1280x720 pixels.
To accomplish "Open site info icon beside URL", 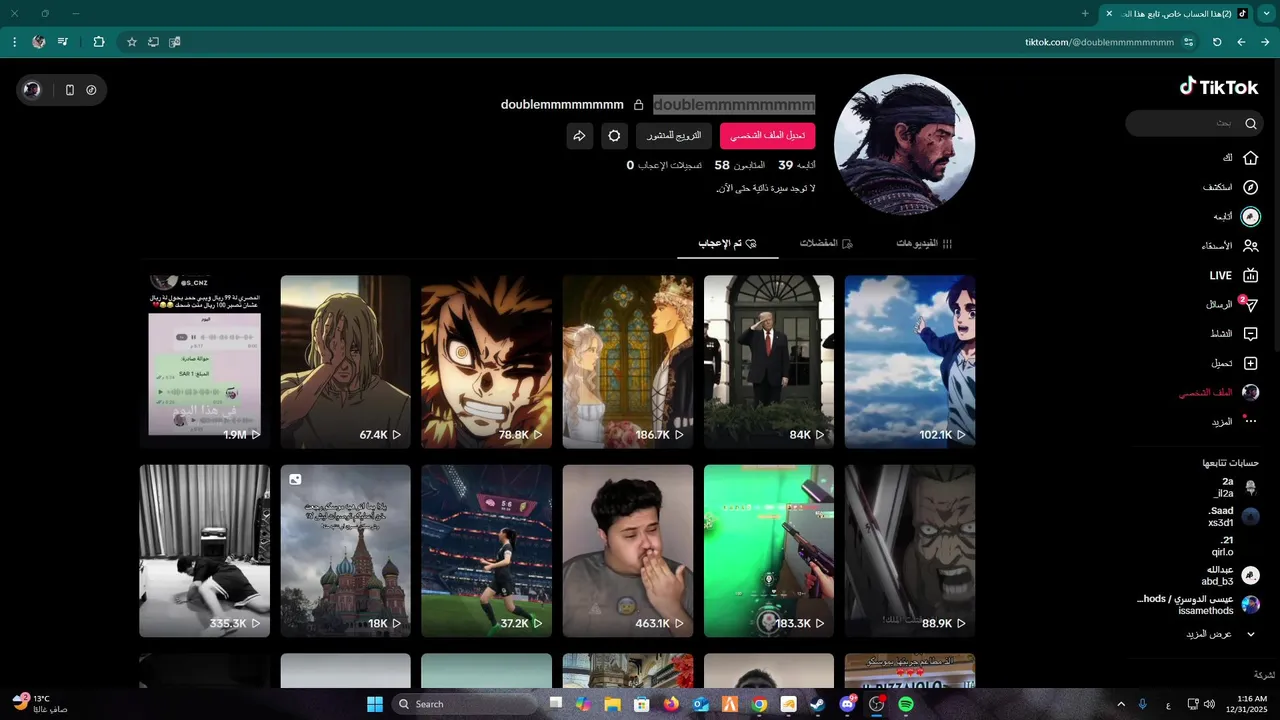I will coord(1189,42).
